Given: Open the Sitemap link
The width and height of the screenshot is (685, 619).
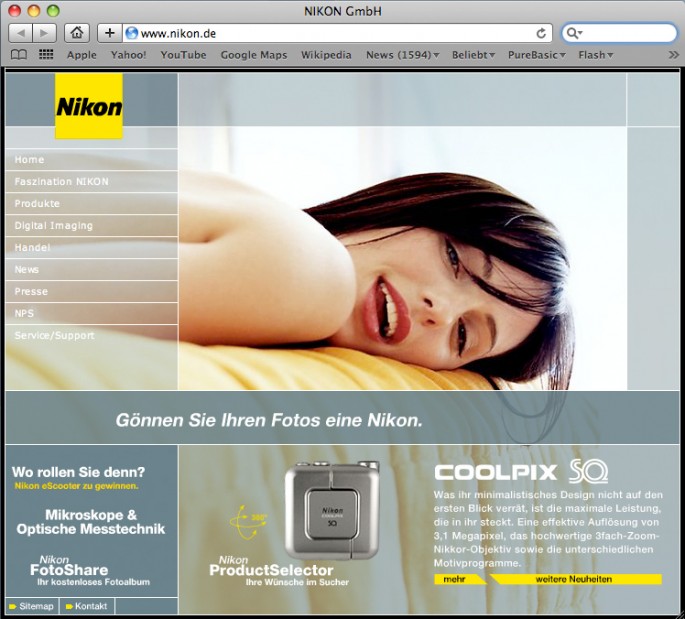Looking at the screenshot, I should (x=31, y=606).
